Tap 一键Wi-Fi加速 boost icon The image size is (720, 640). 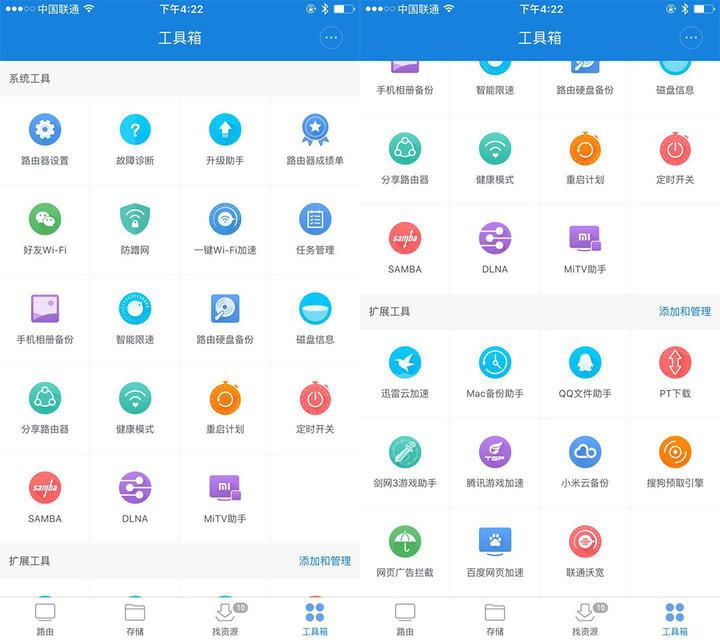tap(225, 219)
